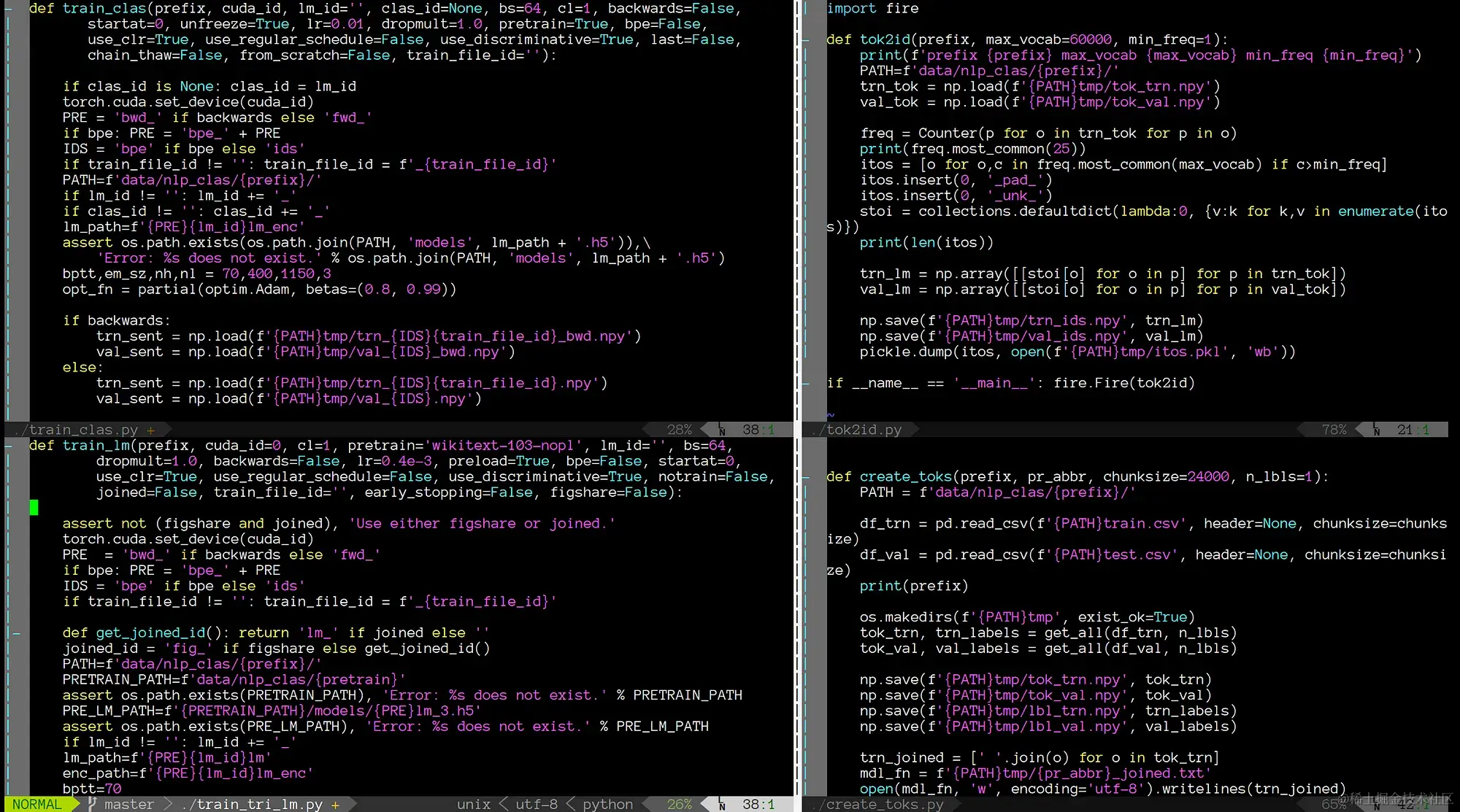Collapse the fold at def create_toks

[806, 476]
